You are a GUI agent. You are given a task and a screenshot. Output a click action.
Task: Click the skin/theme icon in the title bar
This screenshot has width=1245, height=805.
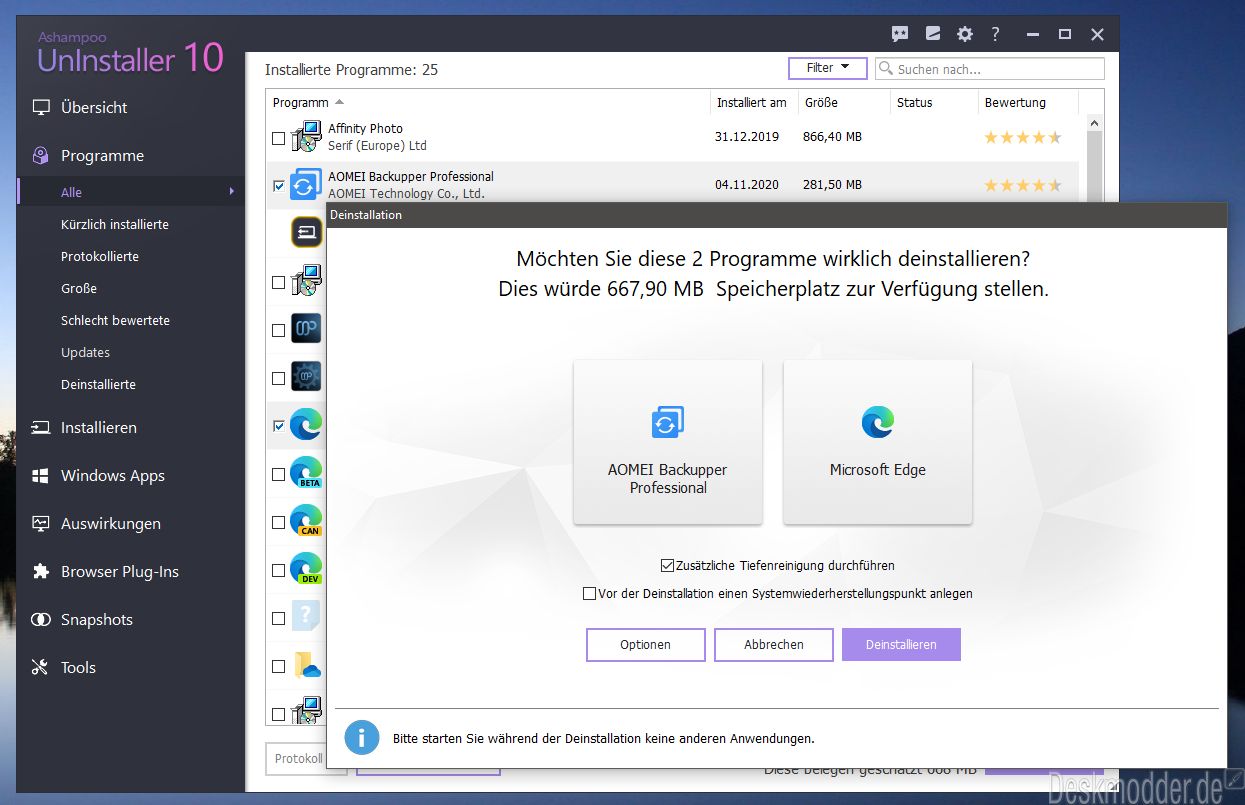933,34
